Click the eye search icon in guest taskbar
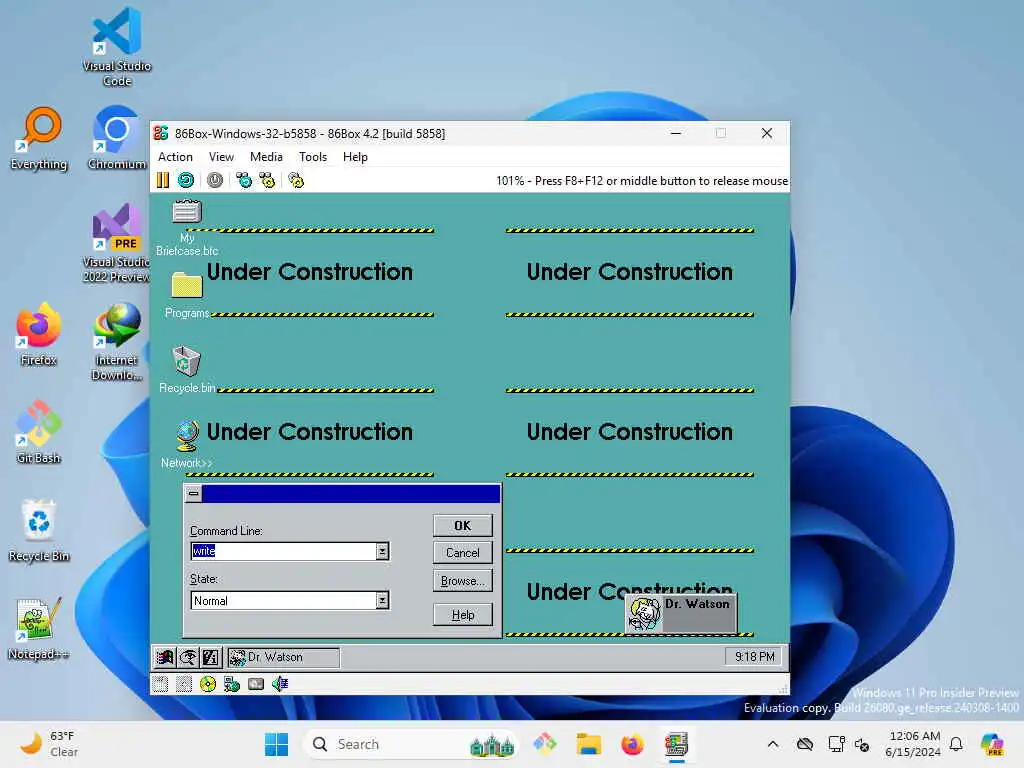 coord(187,657)
